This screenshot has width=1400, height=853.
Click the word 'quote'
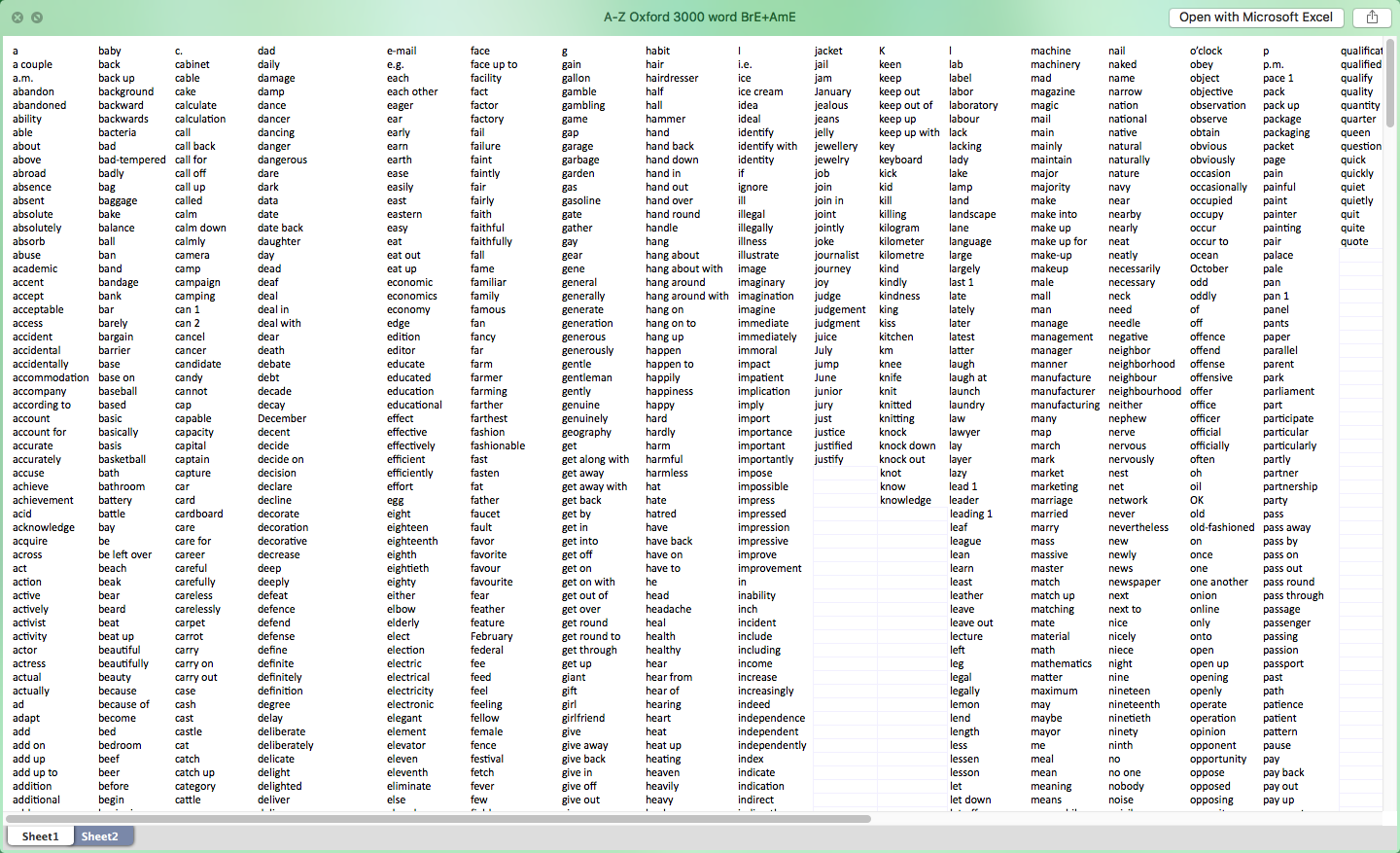tap(1354, 241)
